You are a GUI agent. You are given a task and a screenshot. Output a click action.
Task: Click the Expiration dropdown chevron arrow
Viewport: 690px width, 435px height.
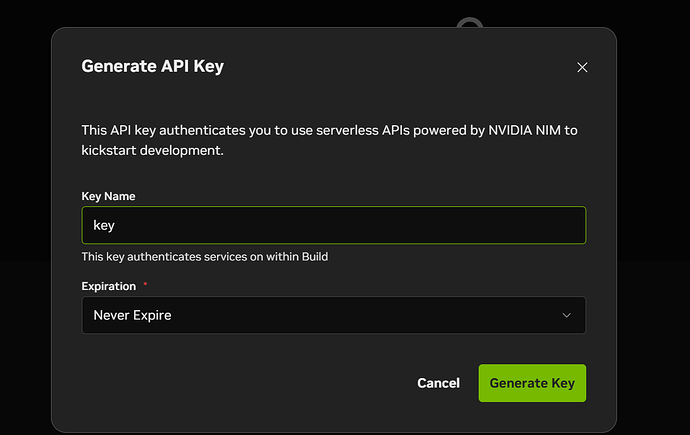point(566,315)
